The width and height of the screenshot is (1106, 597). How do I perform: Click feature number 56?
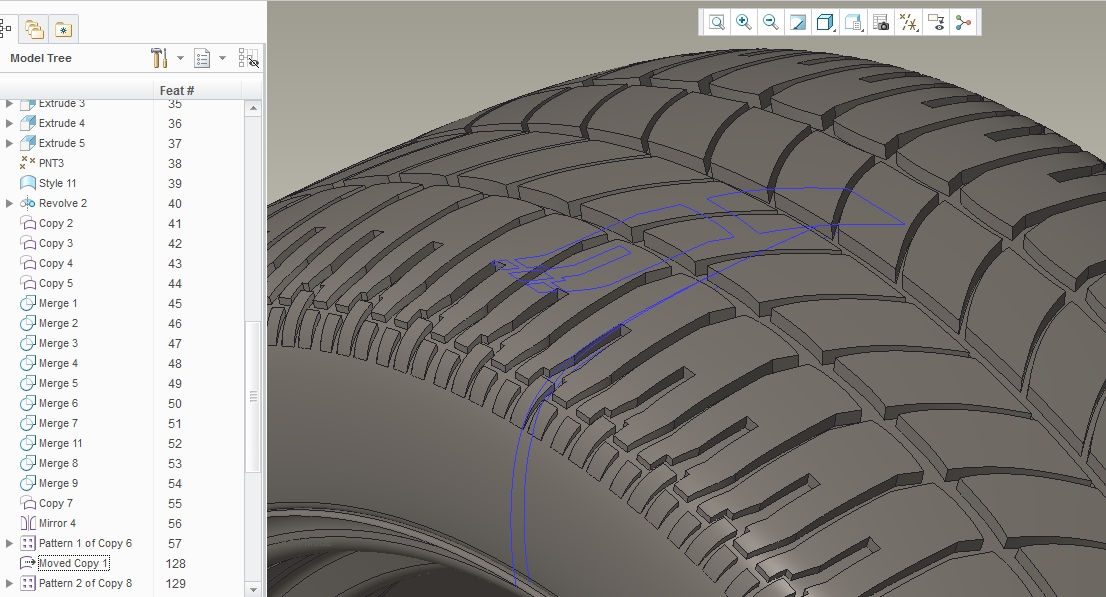pyautogui.click(x=175, y=524)
